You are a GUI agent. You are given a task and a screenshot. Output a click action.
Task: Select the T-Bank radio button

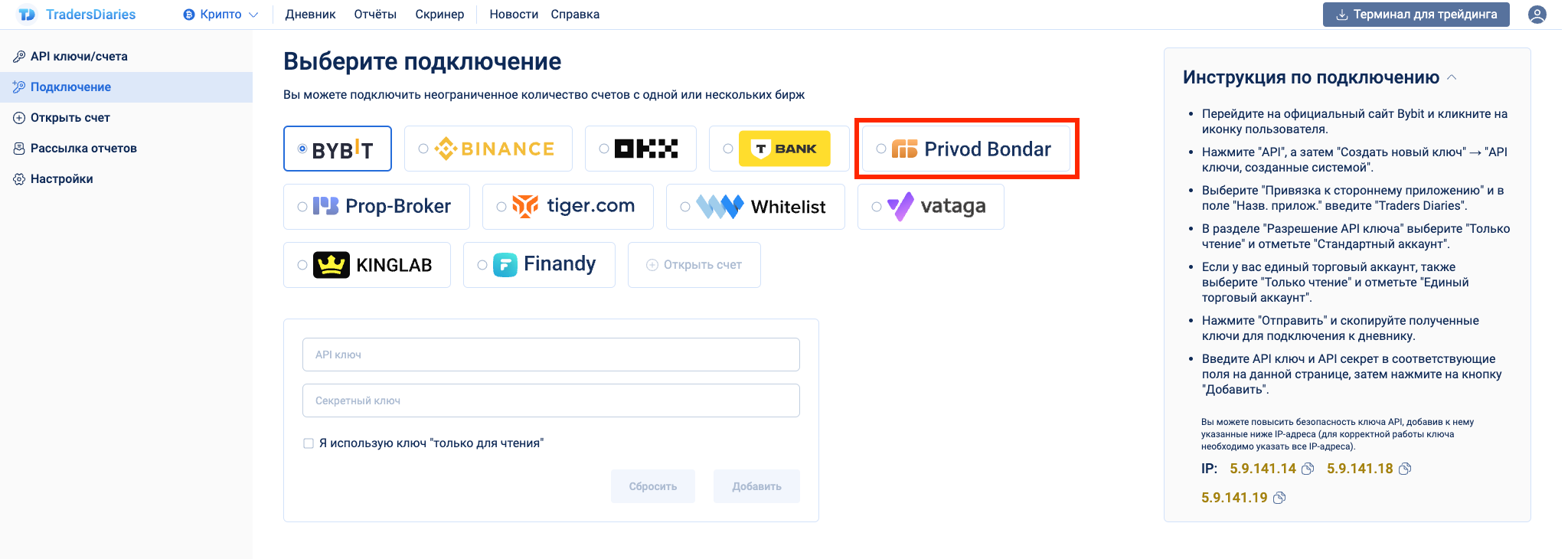728,149
